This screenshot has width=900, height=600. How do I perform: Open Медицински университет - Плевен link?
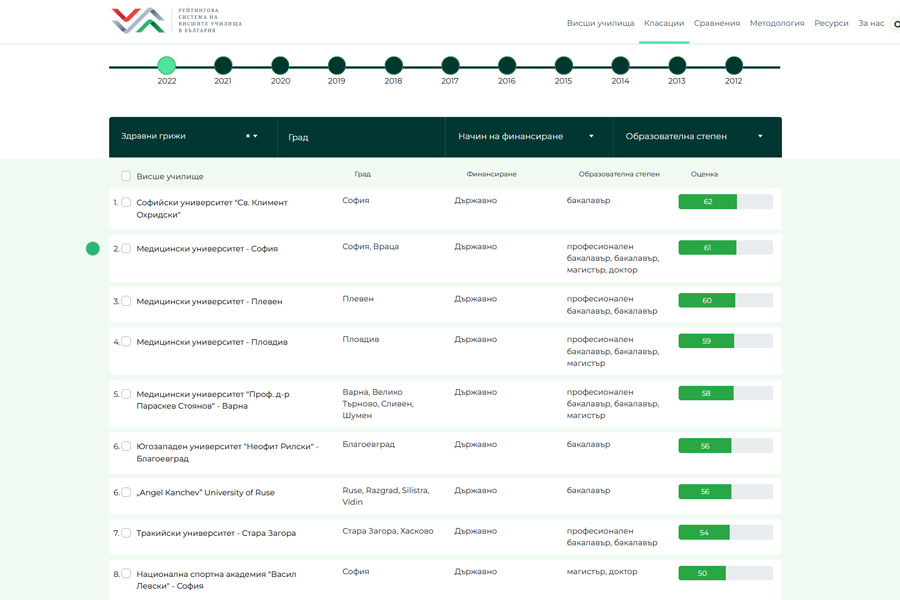pos(210,301)
